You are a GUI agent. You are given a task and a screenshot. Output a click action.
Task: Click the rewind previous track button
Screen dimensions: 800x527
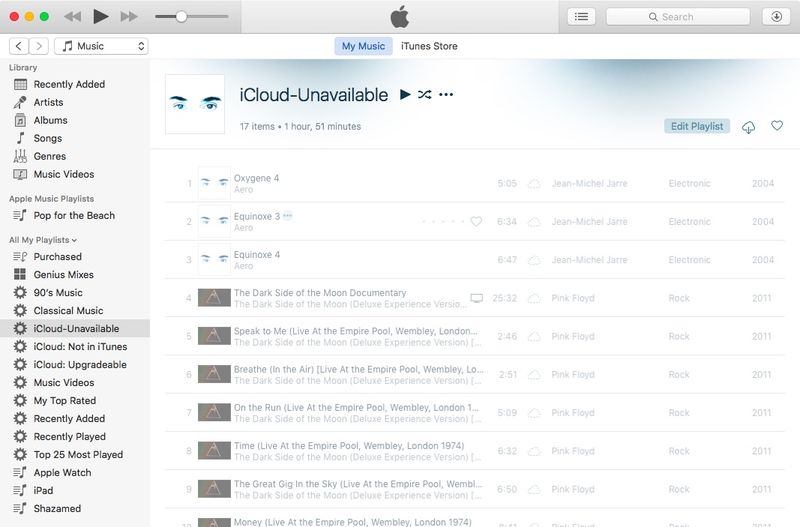[x=72, y=16]
